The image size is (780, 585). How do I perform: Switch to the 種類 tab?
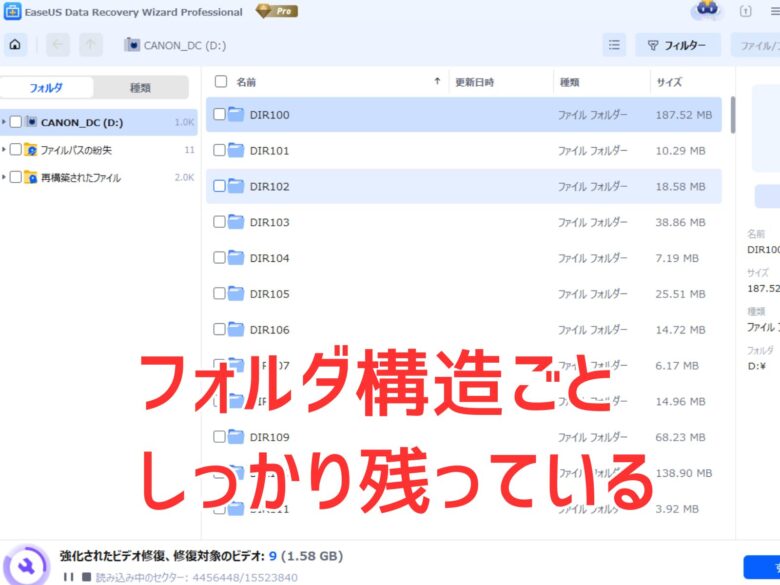click(140, 88)
